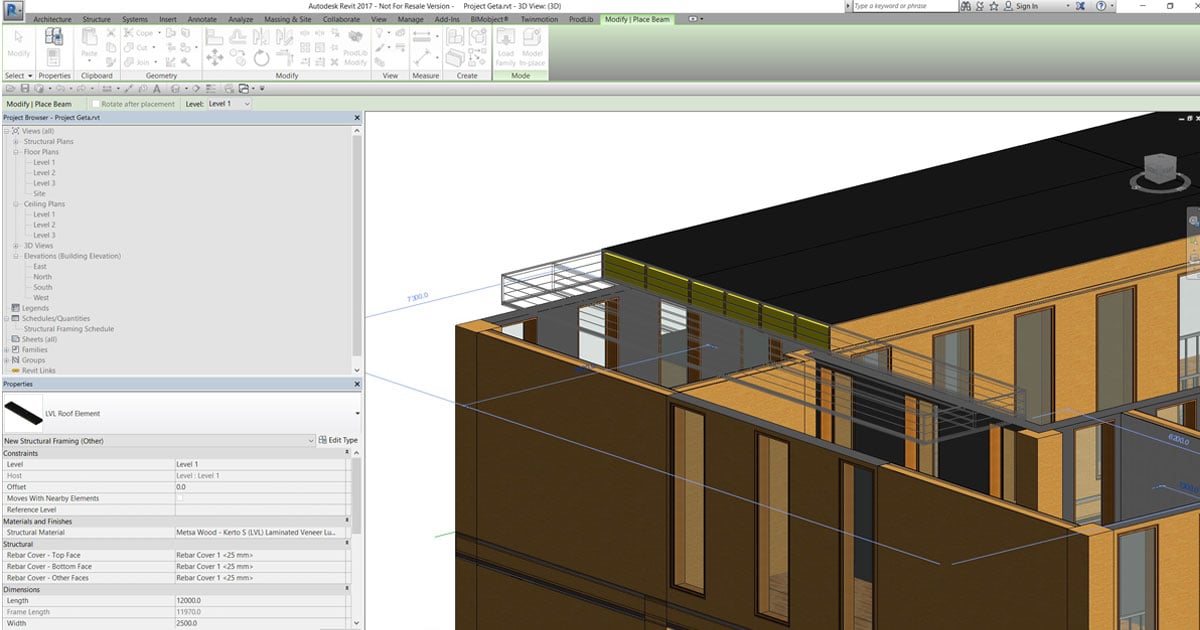Click the Load Family button
The width and height of the screenshot is (1200, 630).
point(506,52)
